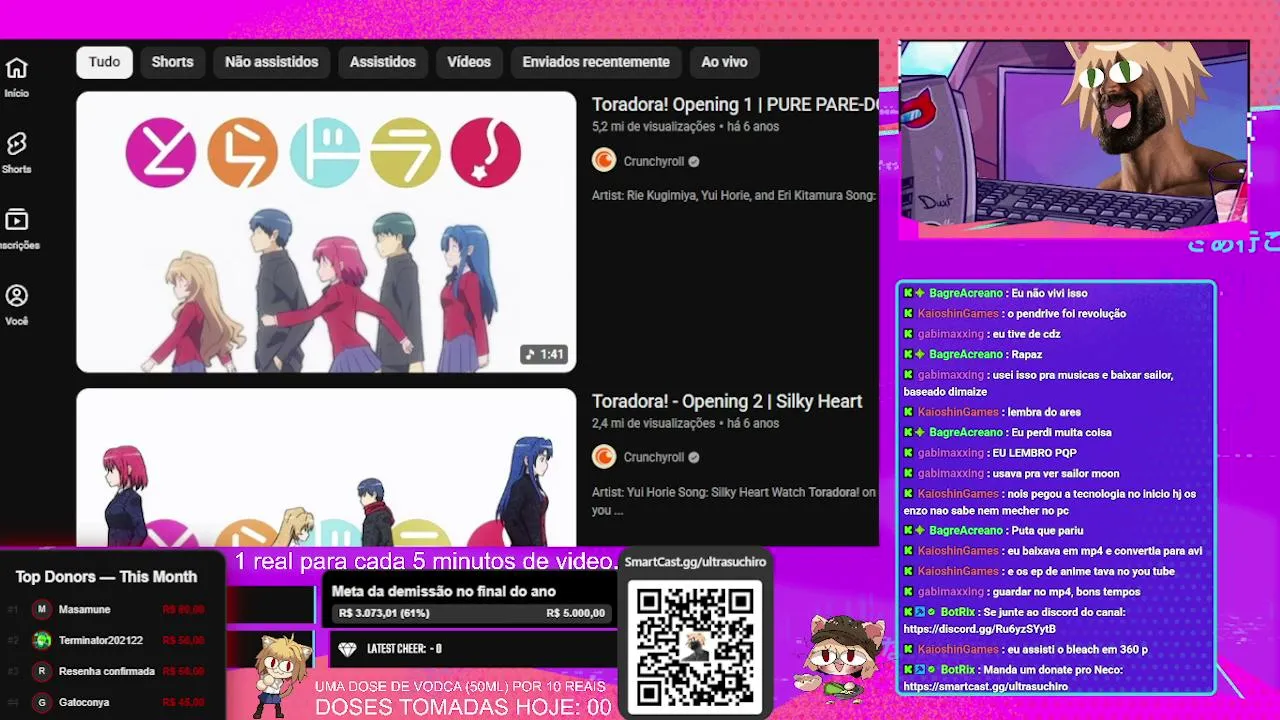Image resolution: width=1280 pixels, height=720 pixels.
Task: Click chat message 'guardar no mp4, bons tempos'
Action: pyautogui.click(x=1067, y=592)
